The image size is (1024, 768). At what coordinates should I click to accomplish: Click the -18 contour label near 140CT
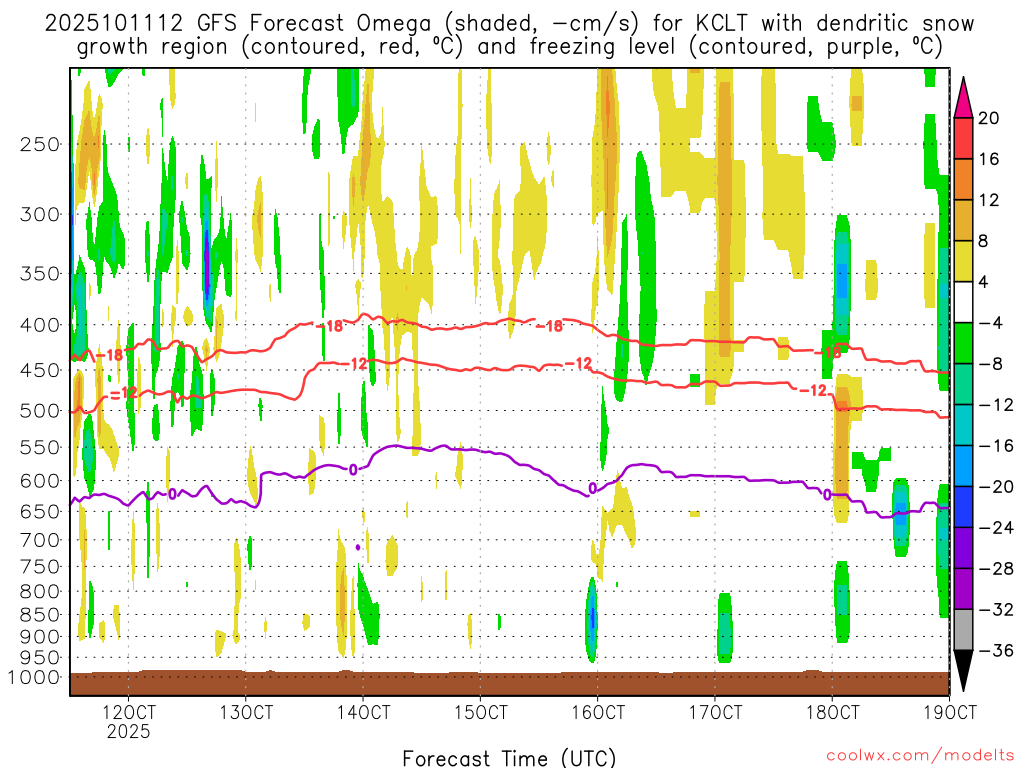pos(330,326)
